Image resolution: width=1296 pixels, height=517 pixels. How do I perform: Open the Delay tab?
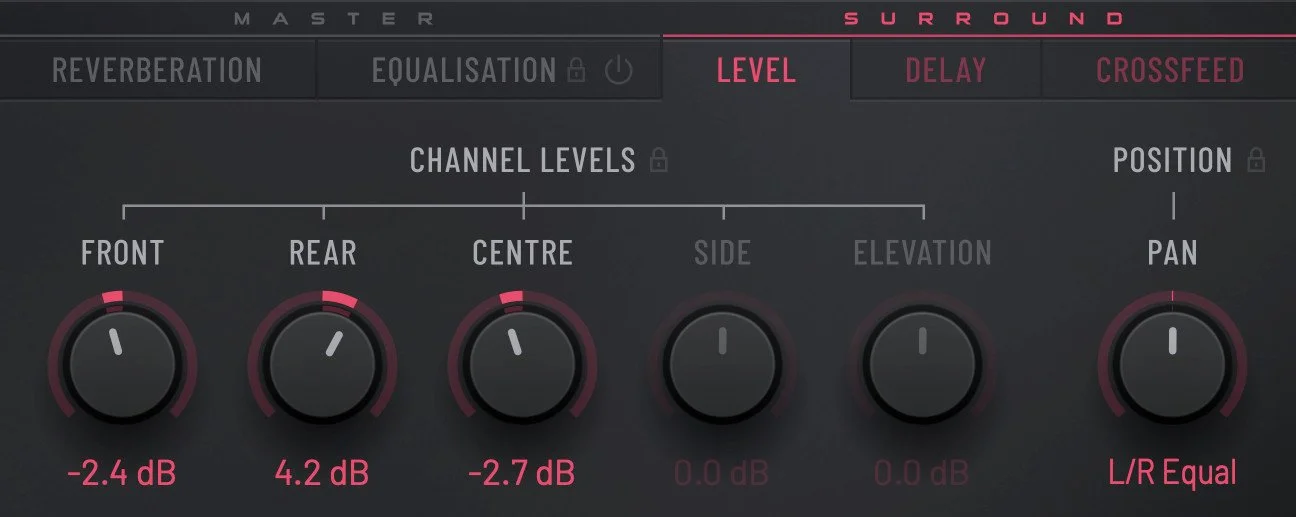[x=946, y=70]
